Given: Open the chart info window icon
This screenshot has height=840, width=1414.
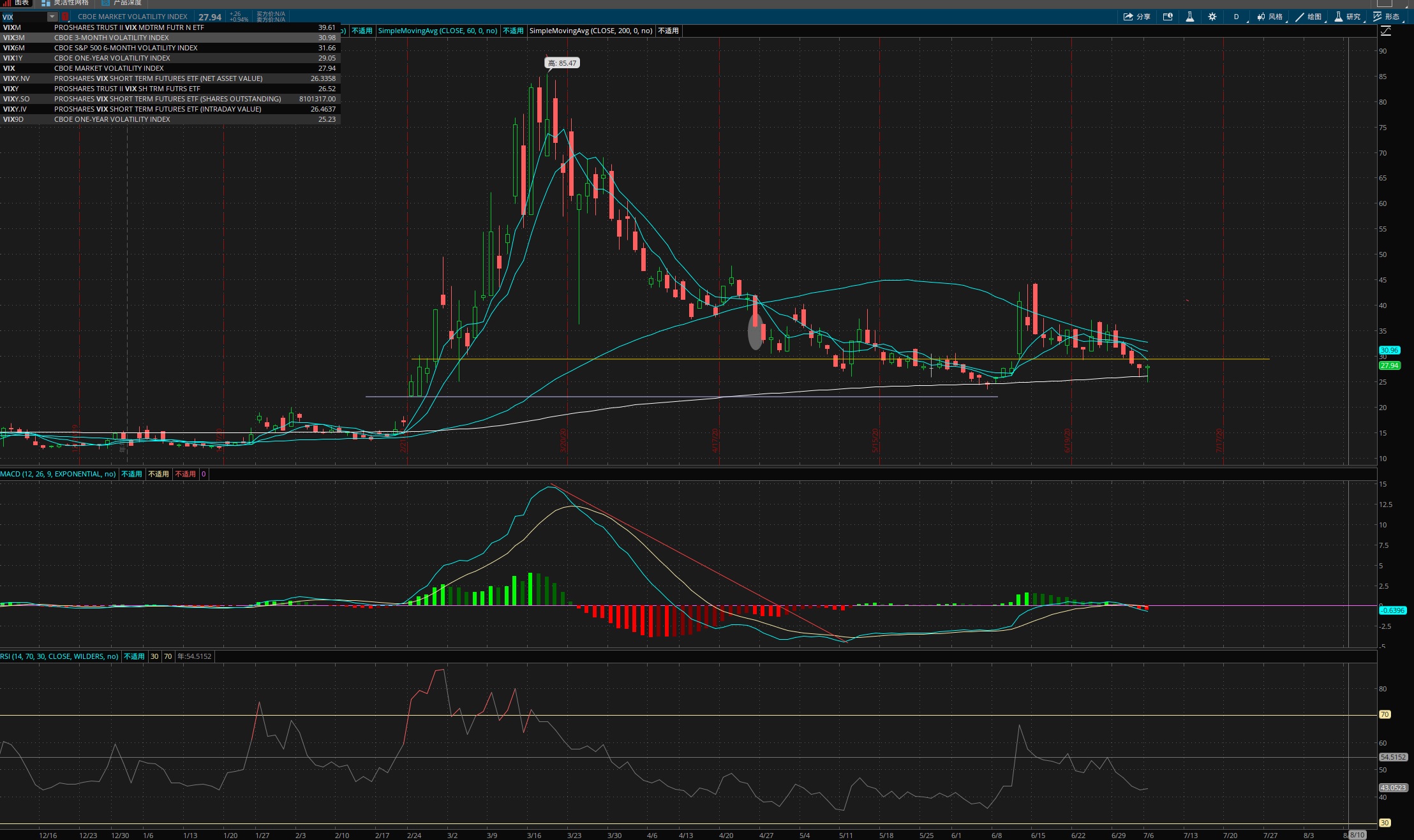Looking at the screenshot, I should tap(1168, 17).
